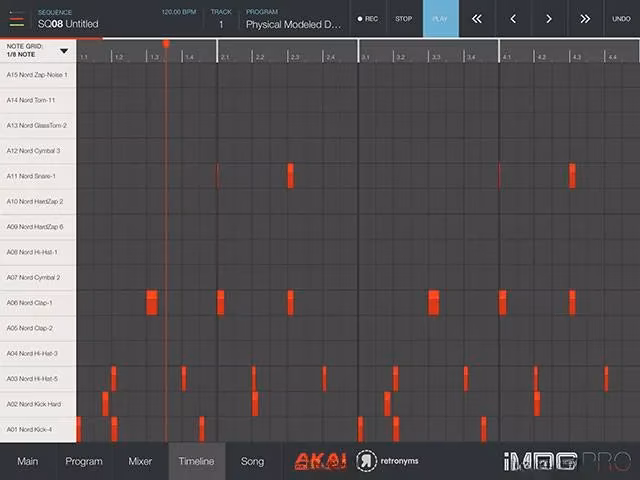Image resolution: width=640 pixels, height=480 pixels.
Task: Toggle the REC record button
Action: click(367, 19)
